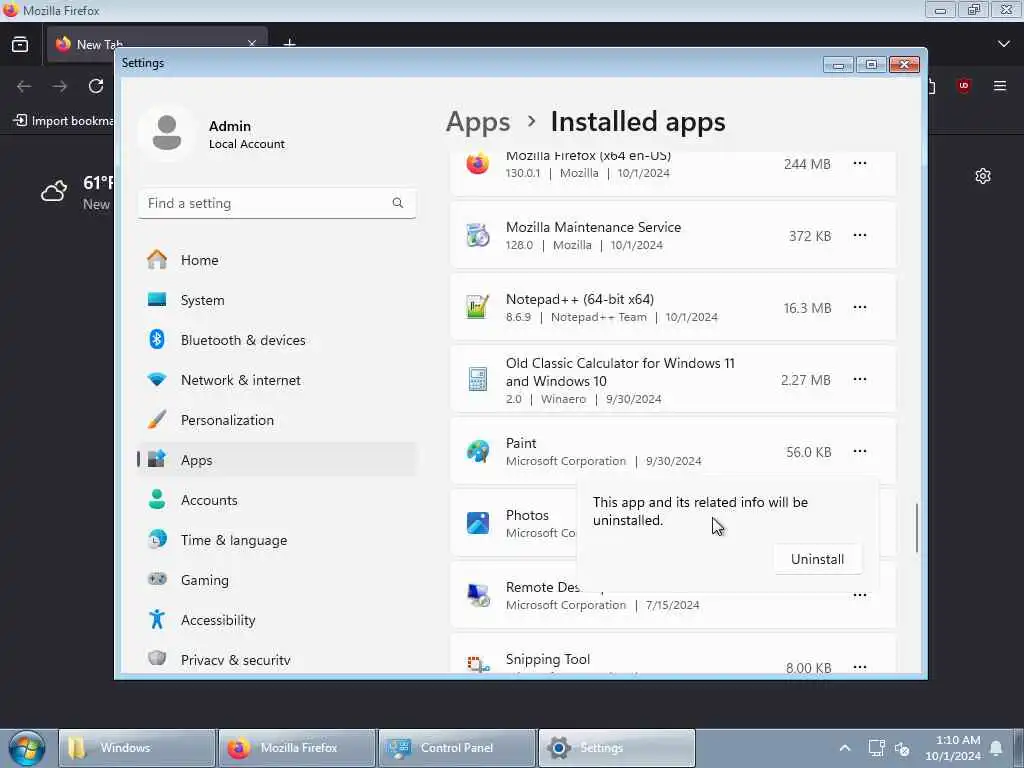Open Firefox view recent browsing button
The width and height of the screenshot is (1024, 768).
20,44
